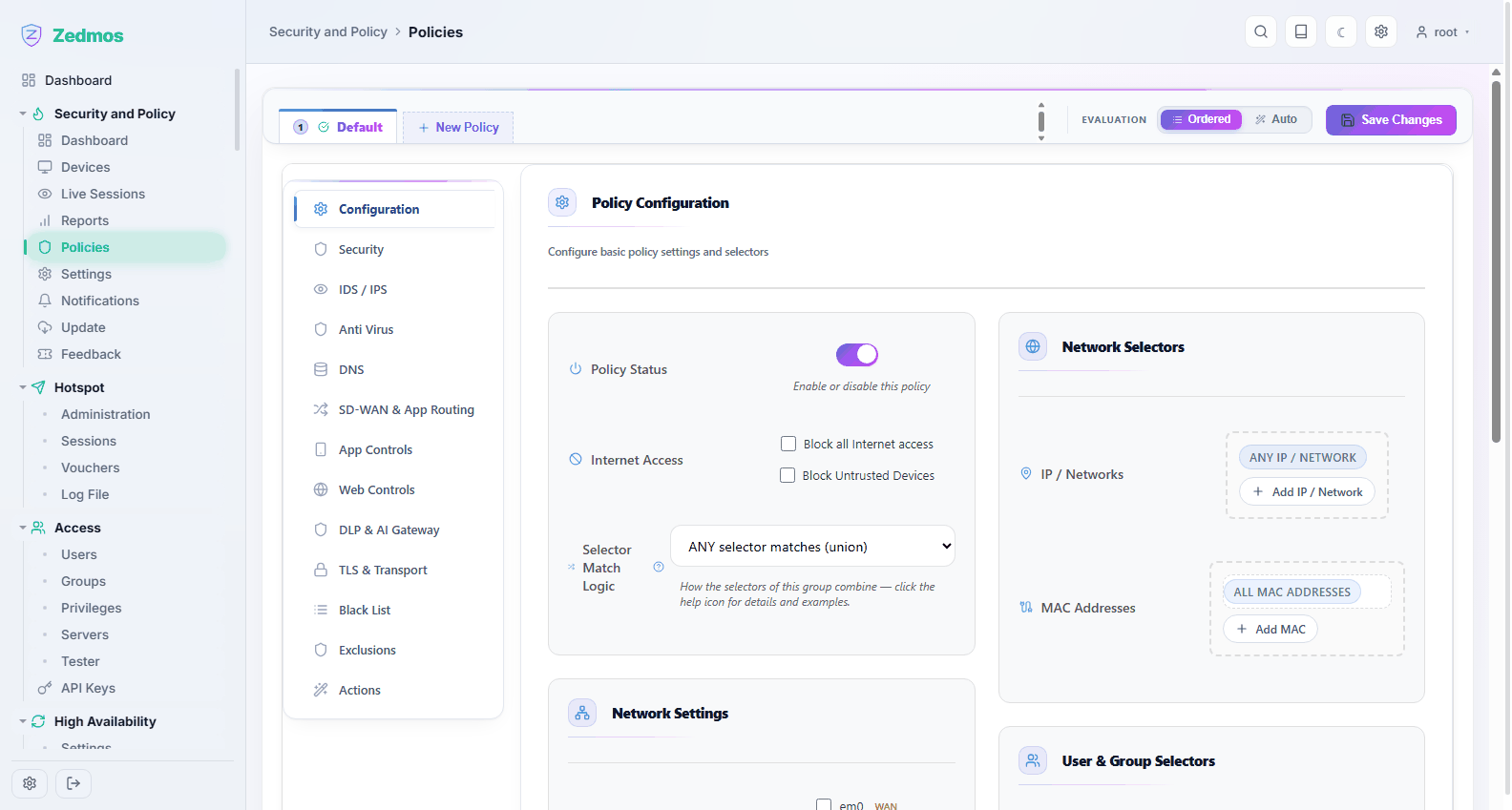This screenshot has height=810, width=1512.
Task: Check Block all Internet access
Action: pyautogui.click(x=788, y=444)
